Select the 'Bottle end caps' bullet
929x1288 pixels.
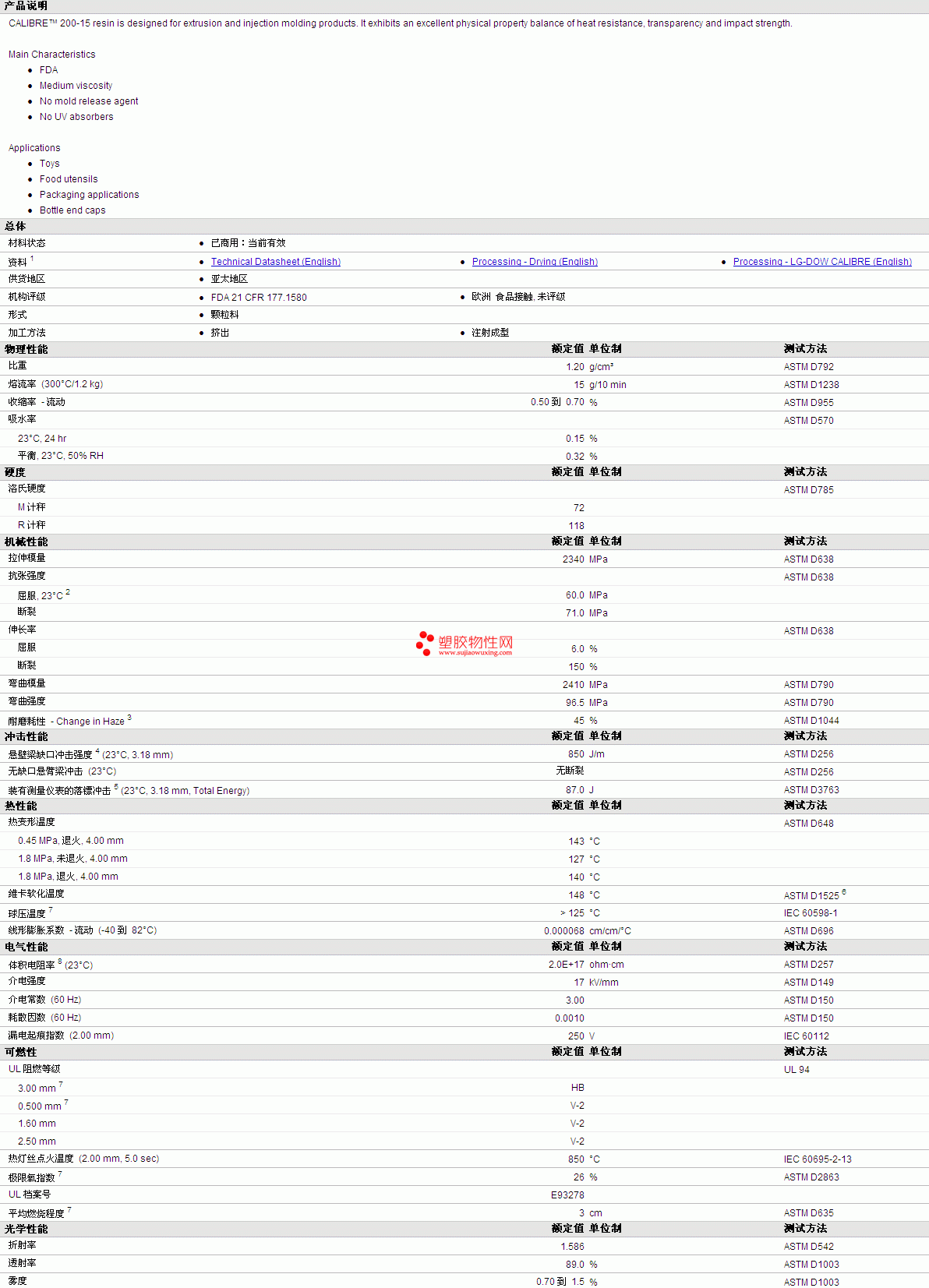click(72, 210)
